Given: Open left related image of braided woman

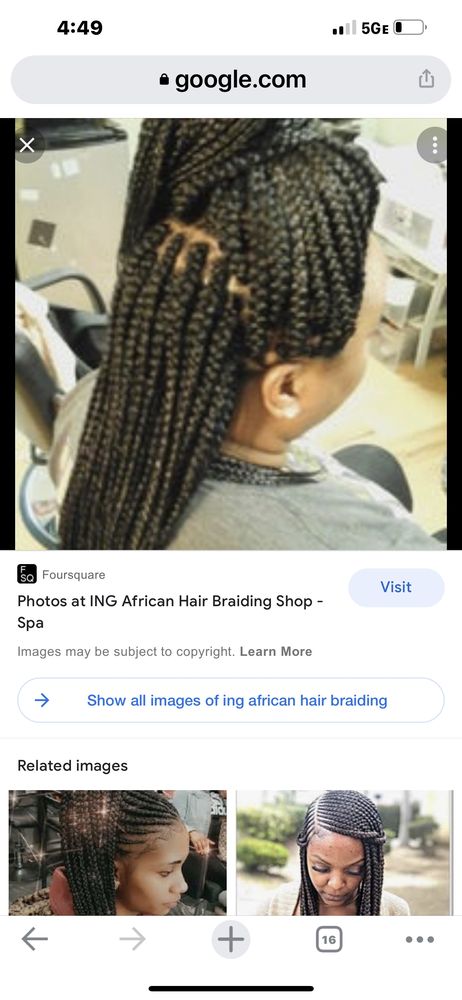Looking at the screenshot, I should 117,853.
